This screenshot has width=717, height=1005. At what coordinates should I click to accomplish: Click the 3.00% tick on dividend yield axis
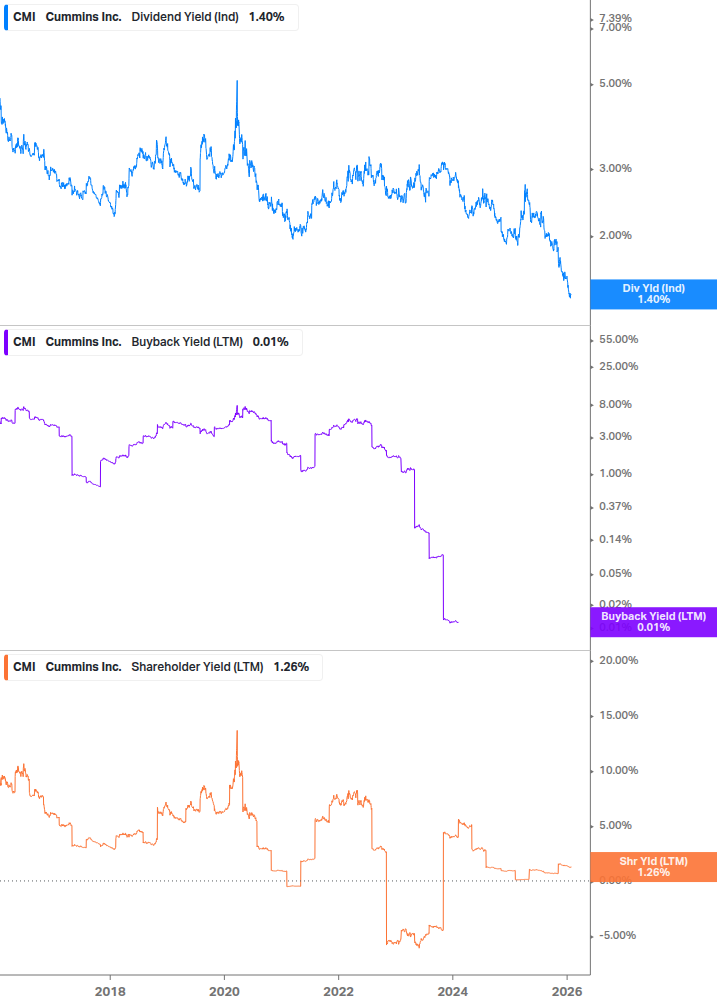coord(615,169)
